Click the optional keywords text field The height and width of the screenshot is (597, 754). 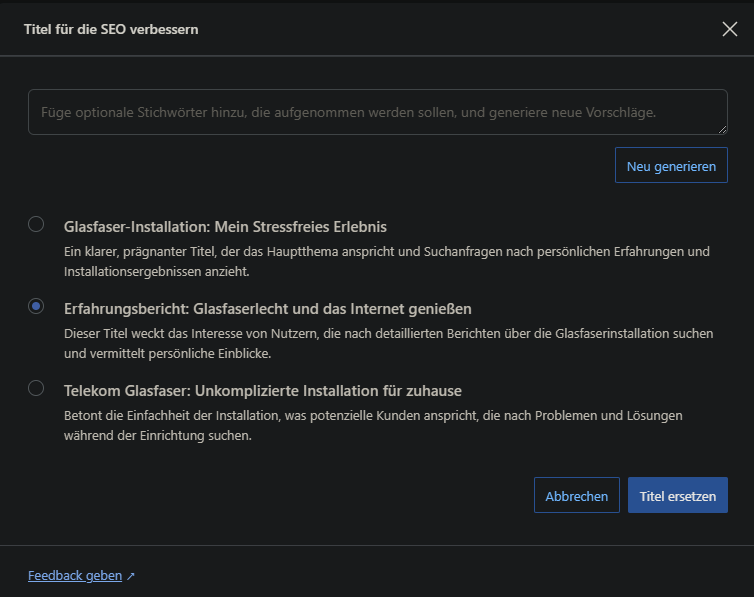click(377, 112)
